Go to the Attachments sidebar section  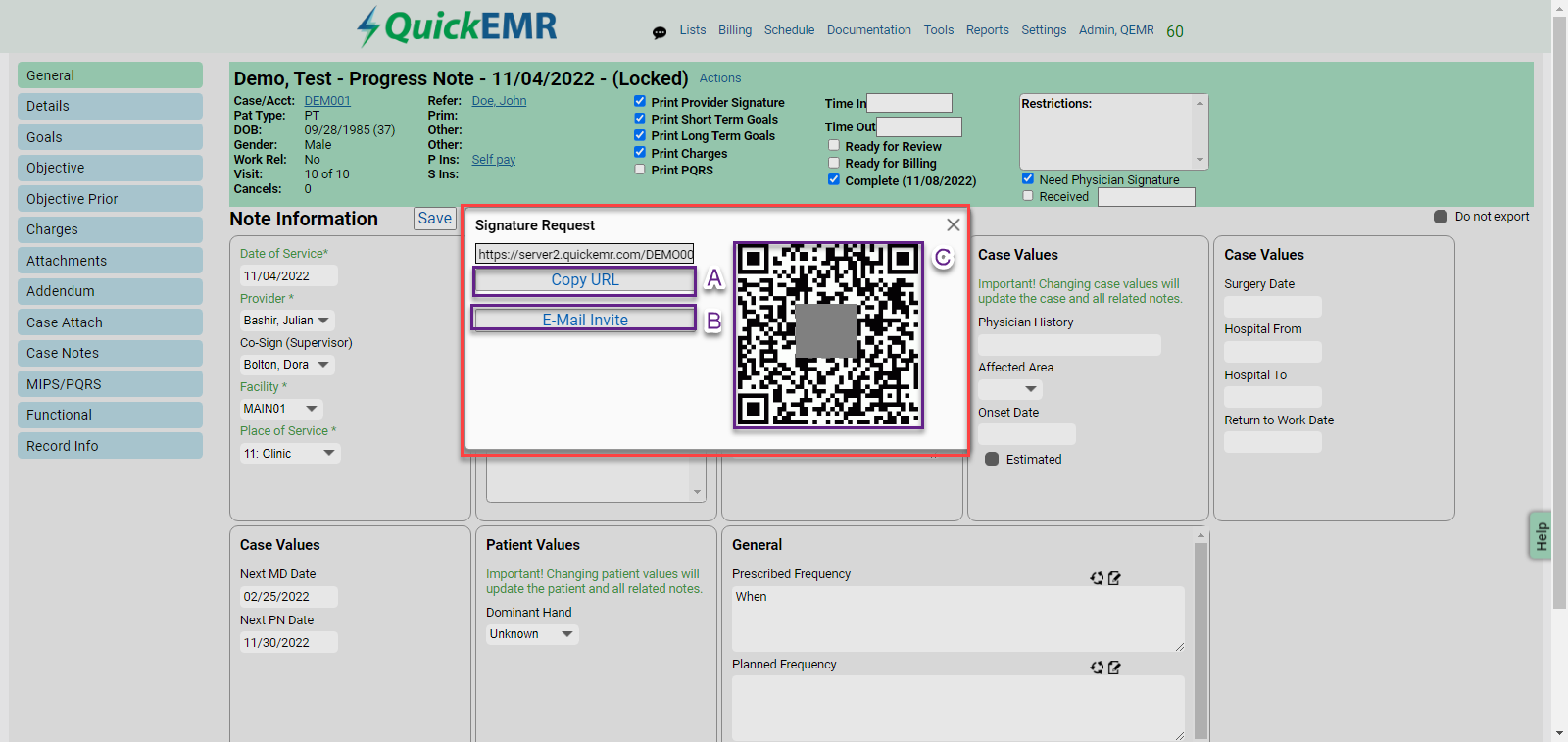(110, 261)
